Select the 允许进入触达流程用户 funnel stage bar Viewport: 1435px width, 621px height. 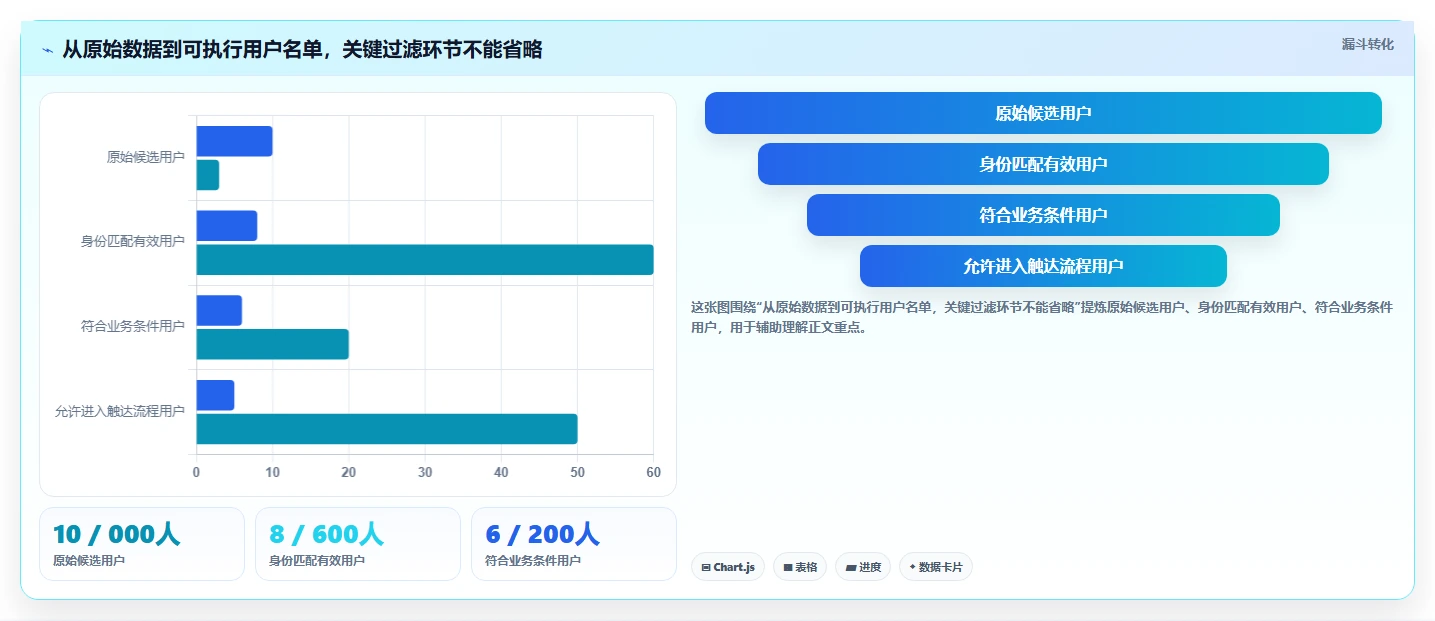(1043, 266)
